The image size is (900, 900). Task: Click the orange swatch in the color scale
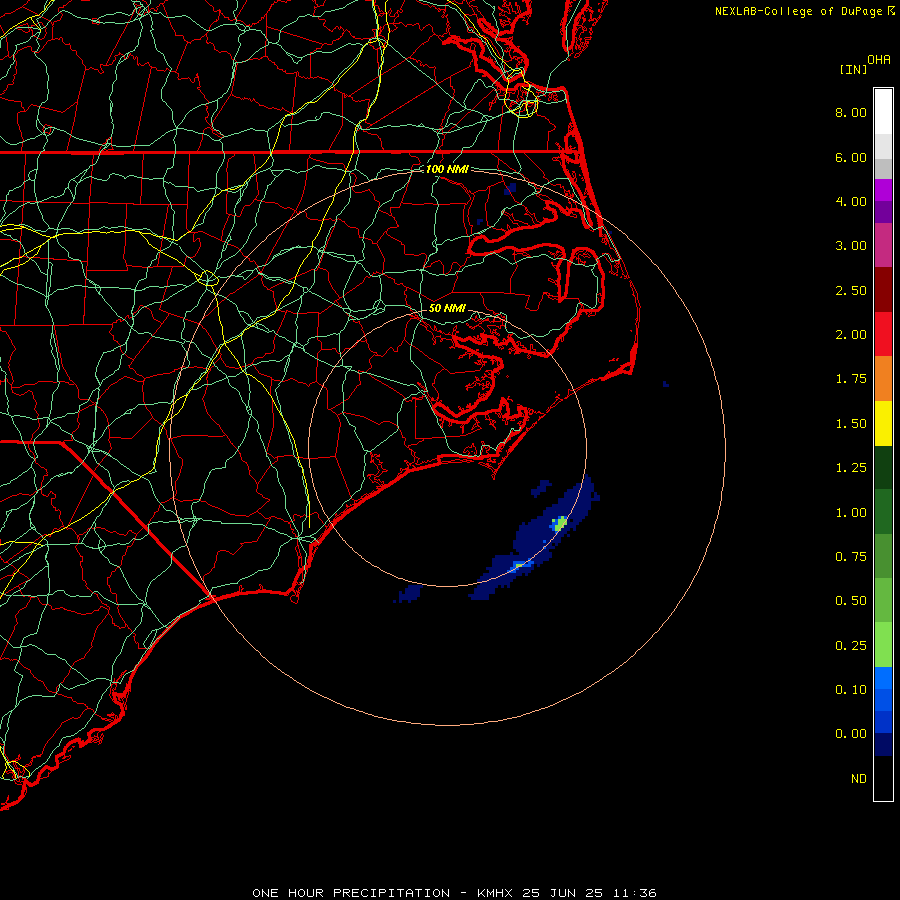(x=883, y=378)
